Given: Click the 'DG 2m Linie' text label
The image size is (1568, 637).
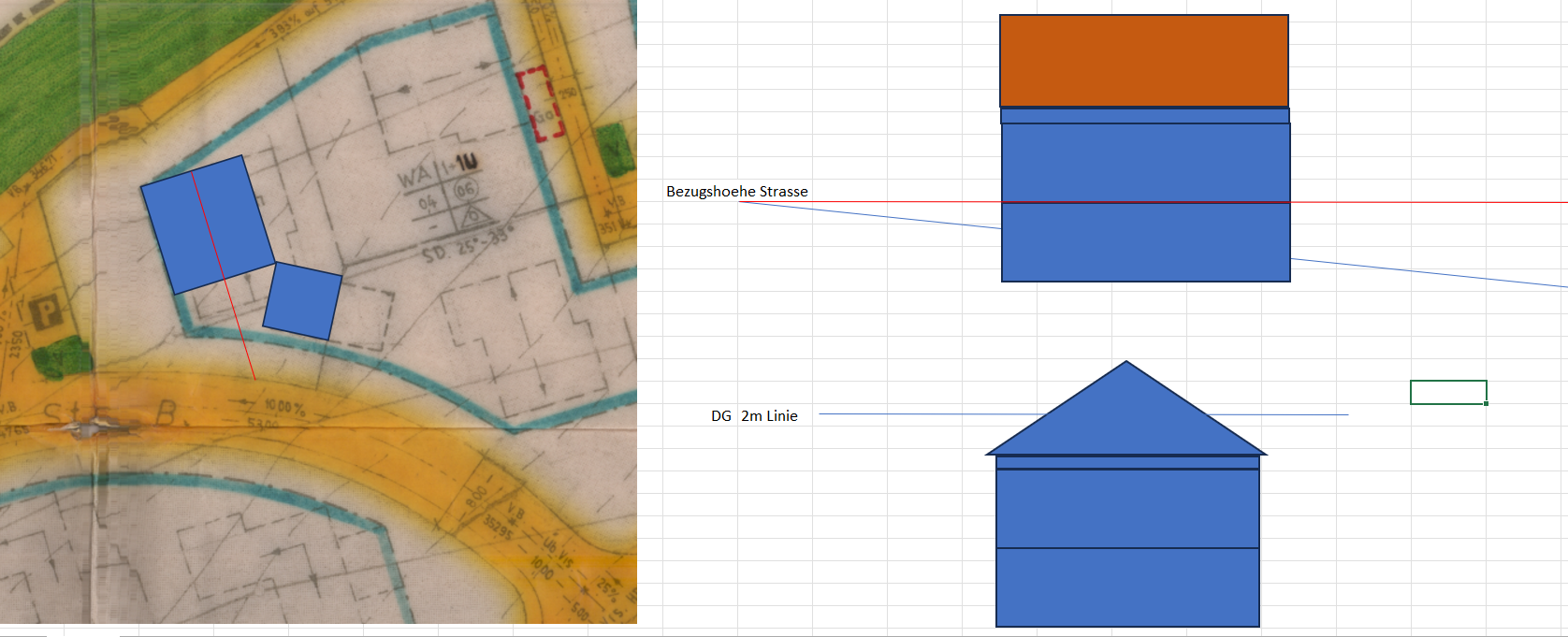Looking at the screenshot, I should coord(754,416).
